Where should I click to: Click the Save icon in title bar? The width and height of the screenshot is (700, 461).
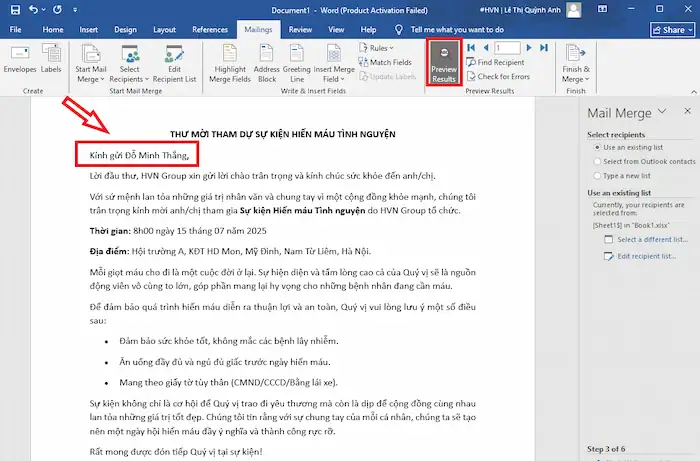click(15, 9)
